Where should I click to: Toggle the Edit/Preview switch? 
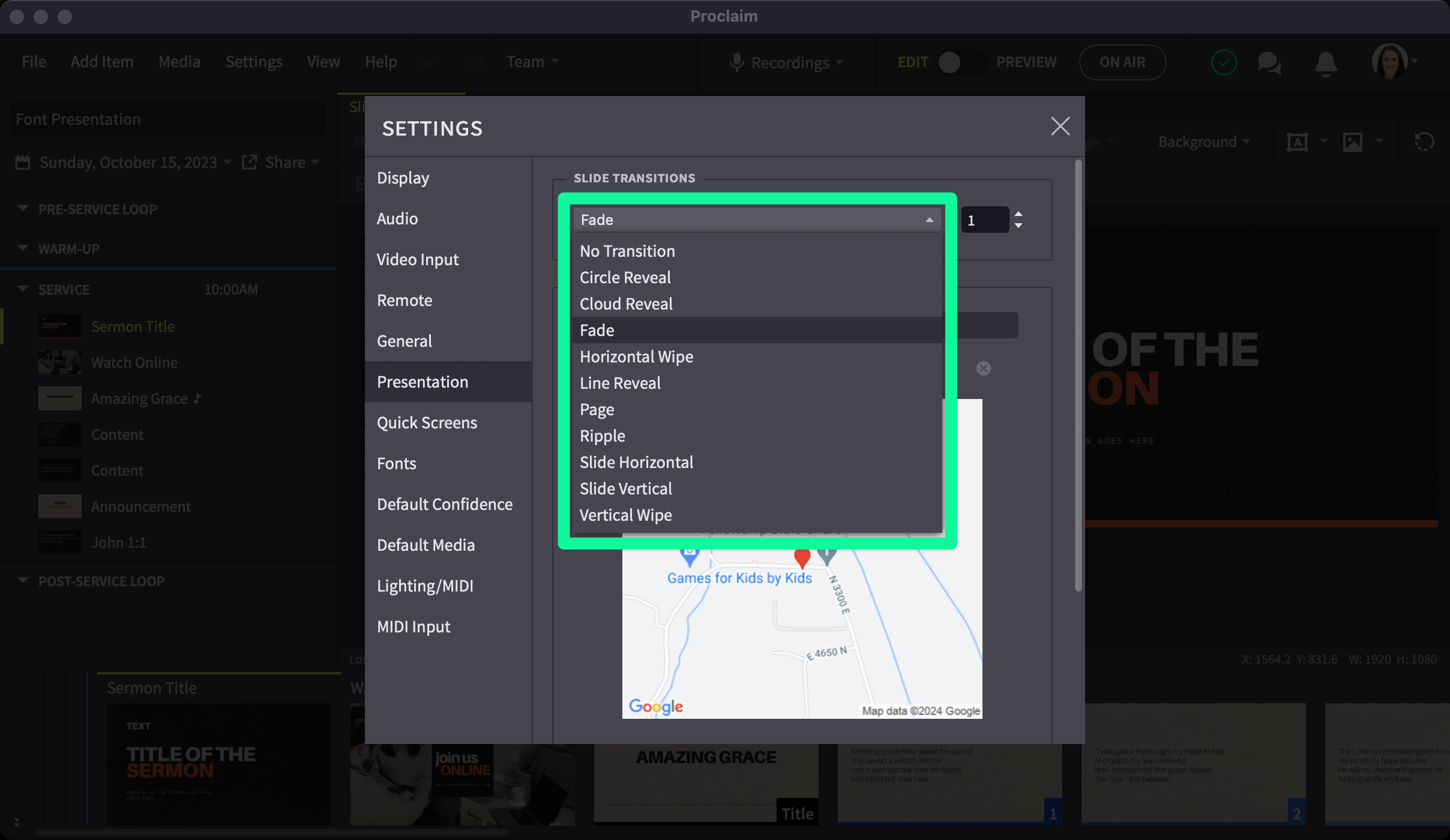[x=961, y=62]
